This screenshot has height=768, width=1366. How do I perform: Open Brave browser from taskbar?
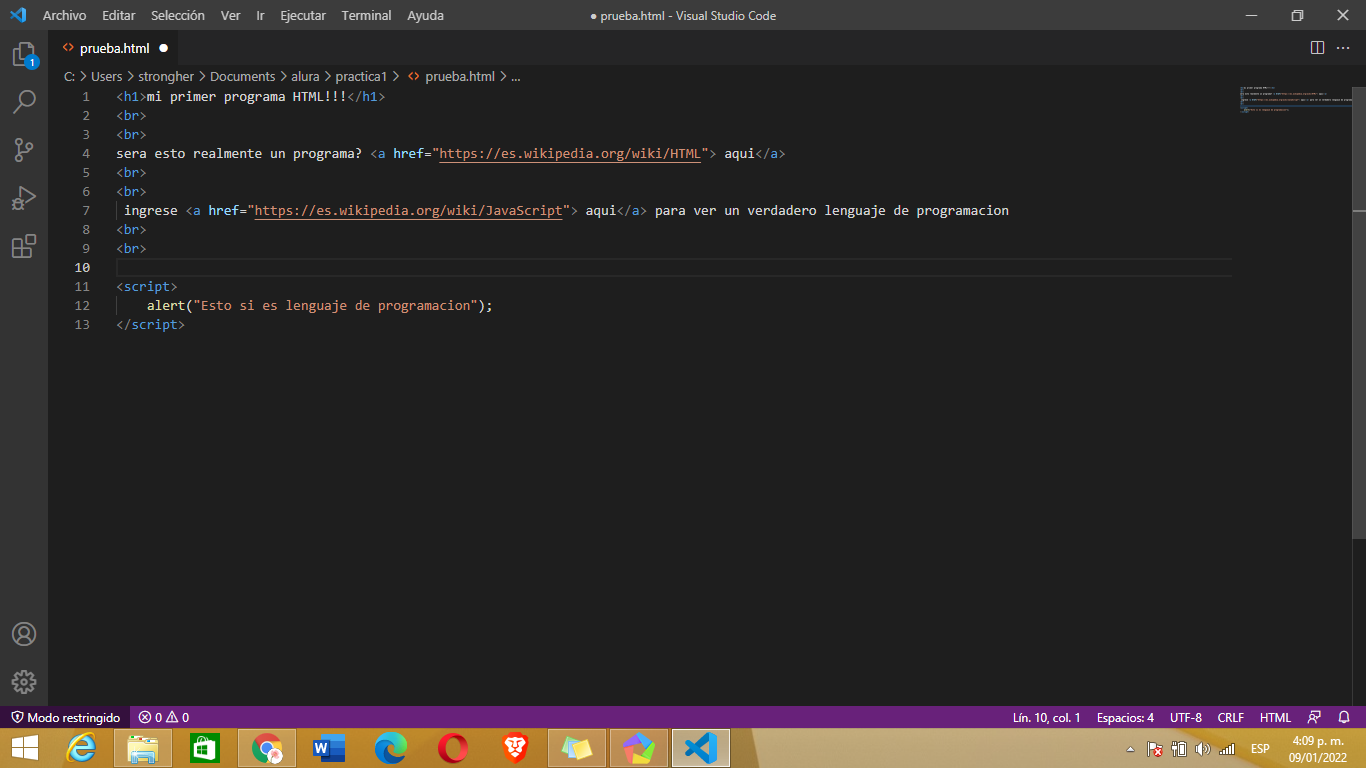click(x=515, y=748)
